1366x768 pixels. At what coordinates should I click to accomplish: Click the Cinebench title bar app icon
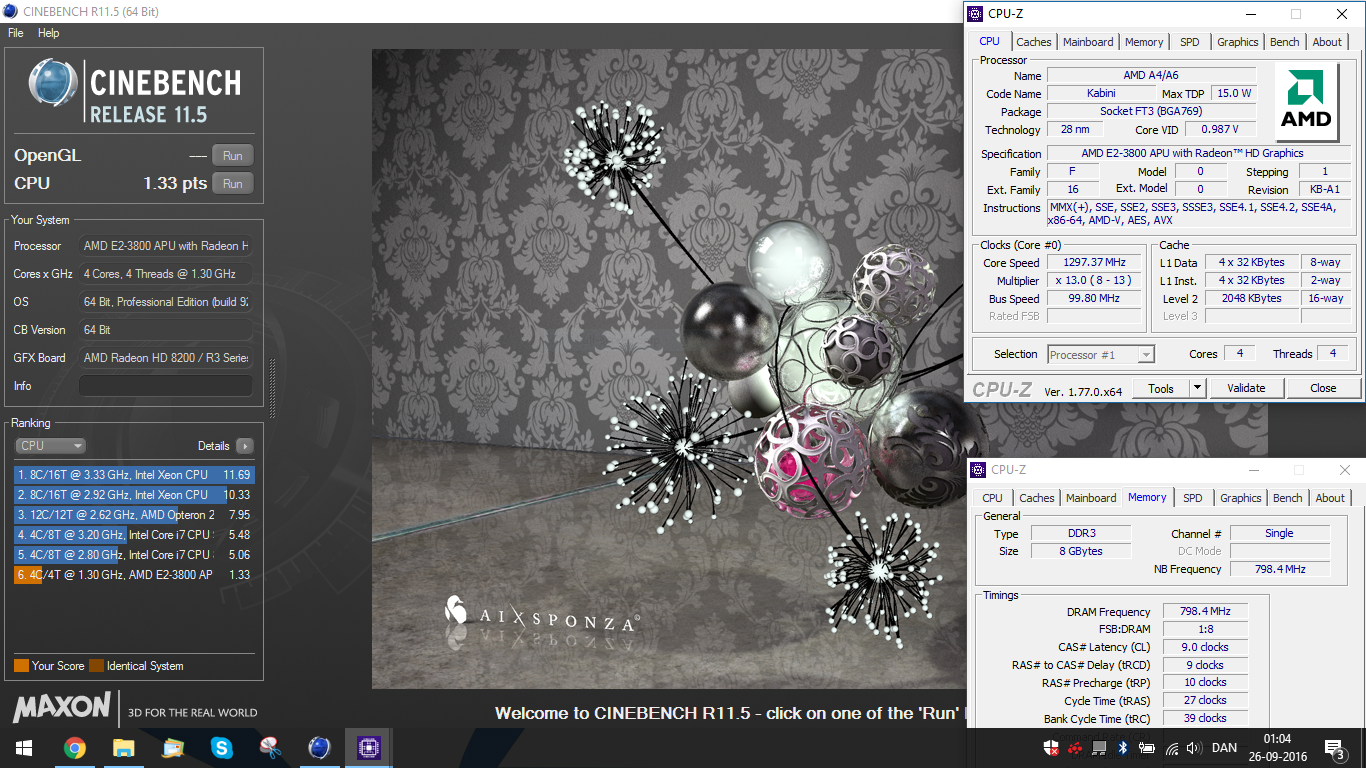[11, 12]
